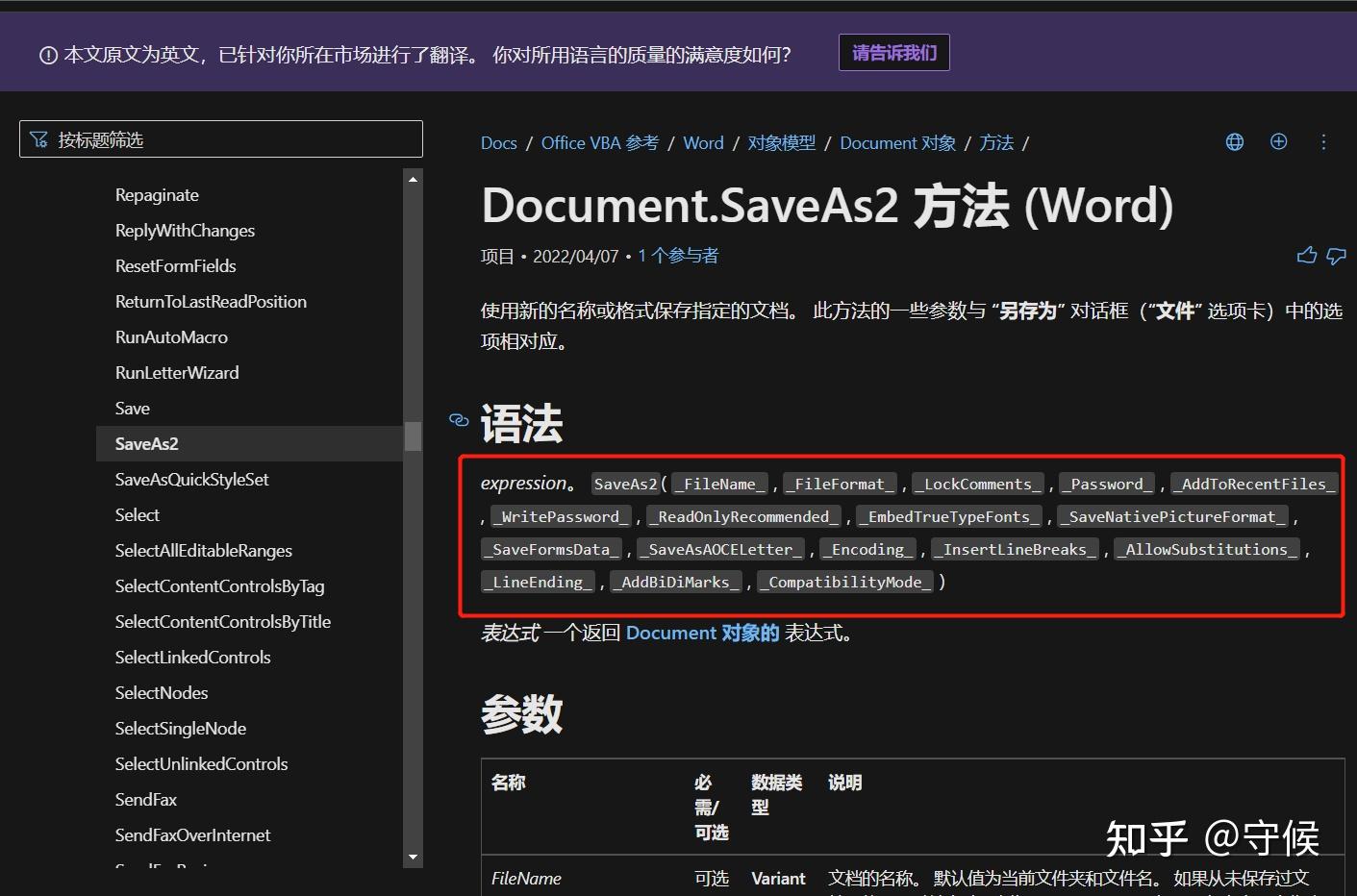Open SendFax in the sidebar
The width and height of the screenshot is (1357, 896).
[146, 800]
